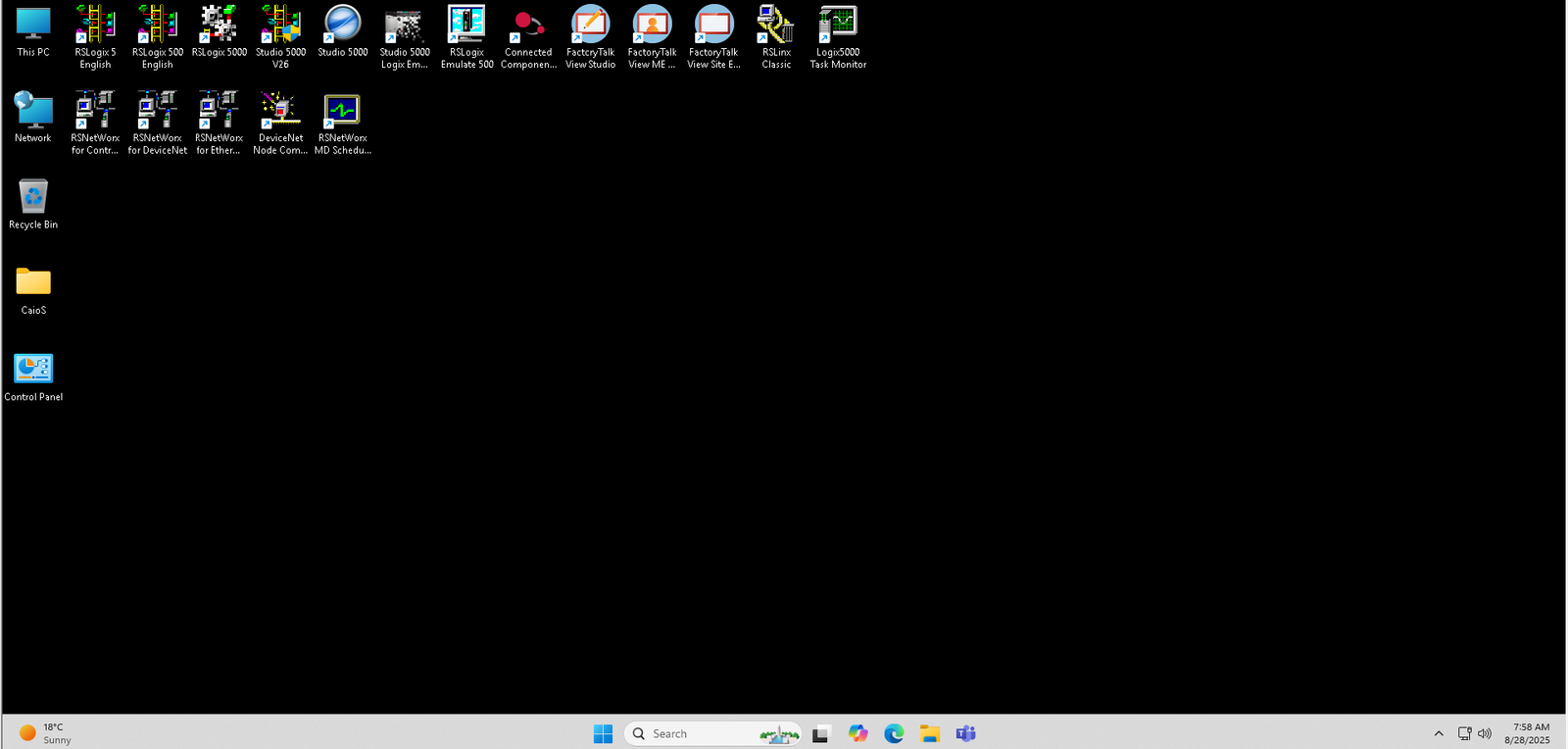The height and width of the screenshot is (749, 1568).
Task: Open the clock showing 7:58 AM
Action: coord(1528,733)
